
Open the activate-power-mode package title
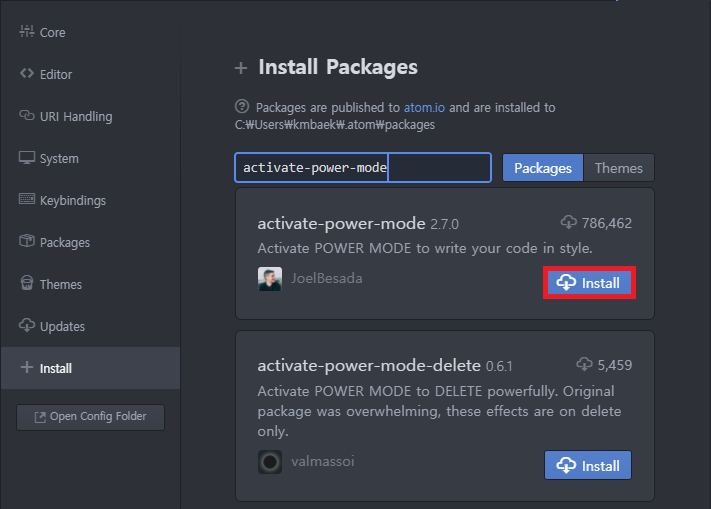pos(341,223)
